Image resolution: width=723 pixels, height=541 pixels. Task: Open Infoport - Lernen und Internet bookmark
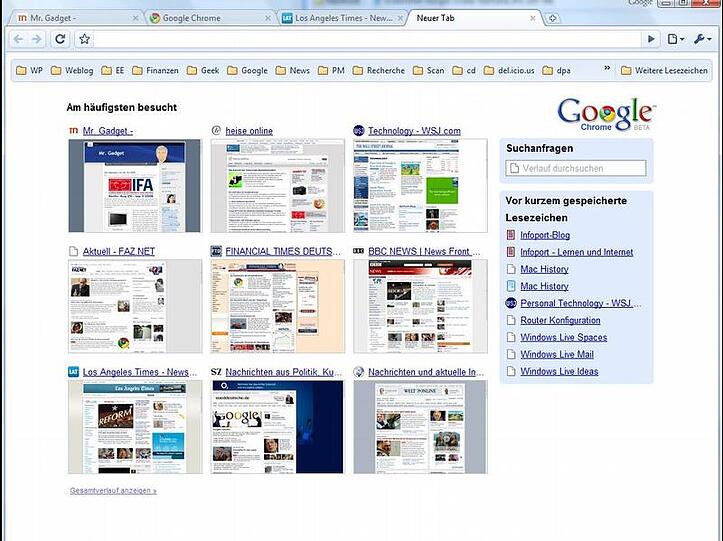coord(577,252)
